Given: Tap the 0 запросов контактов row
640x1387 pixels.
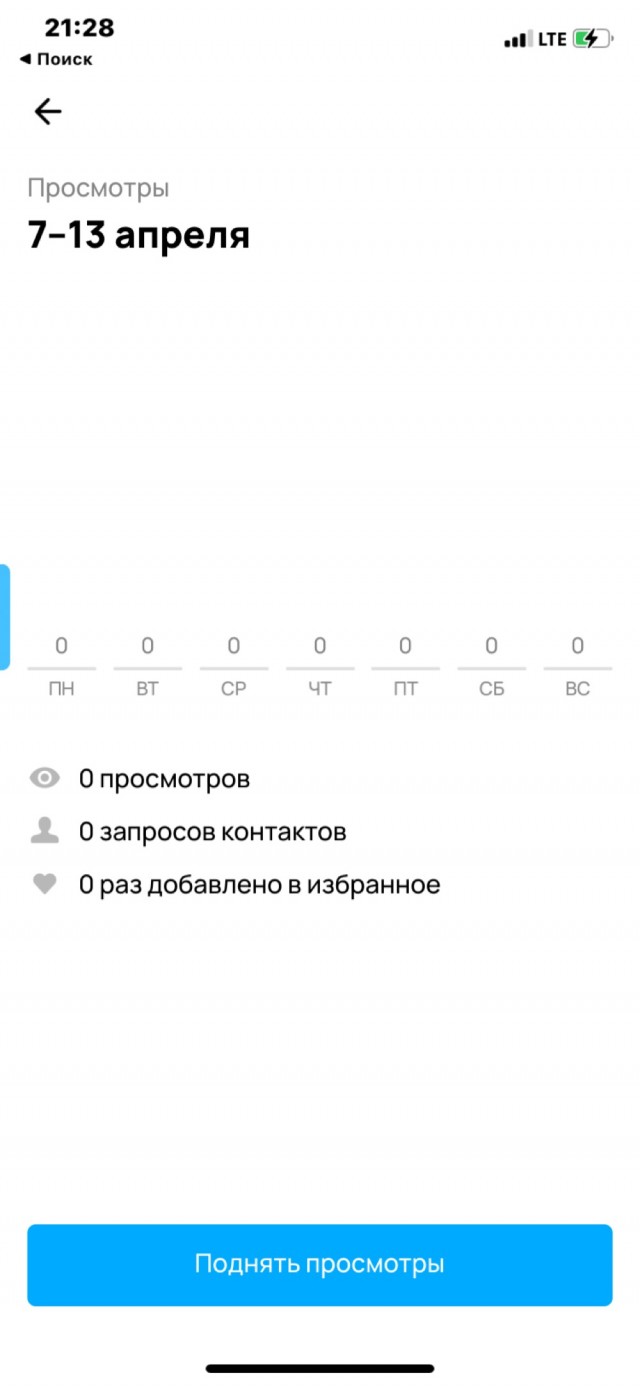Looking at the screenshot, I should tap(212, 831).
